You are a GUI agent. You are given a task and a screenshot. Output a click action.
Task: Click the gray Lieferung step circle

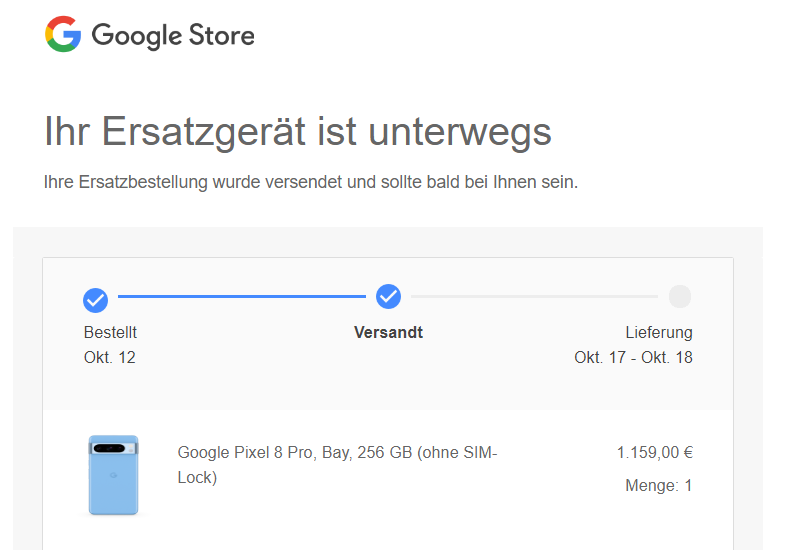[x=680, y=297]
